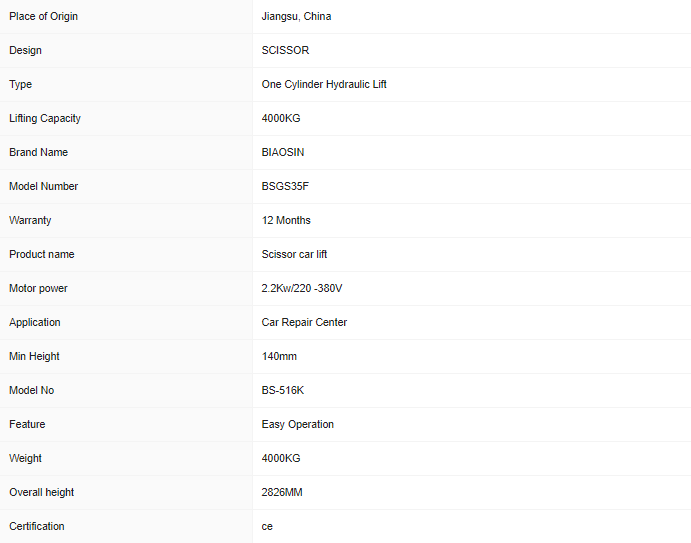Image resolution: width=691 pixels, height=543 pixels.
Task: Click the "BIAOSIN" brand name value
Action: click(283, 152)
